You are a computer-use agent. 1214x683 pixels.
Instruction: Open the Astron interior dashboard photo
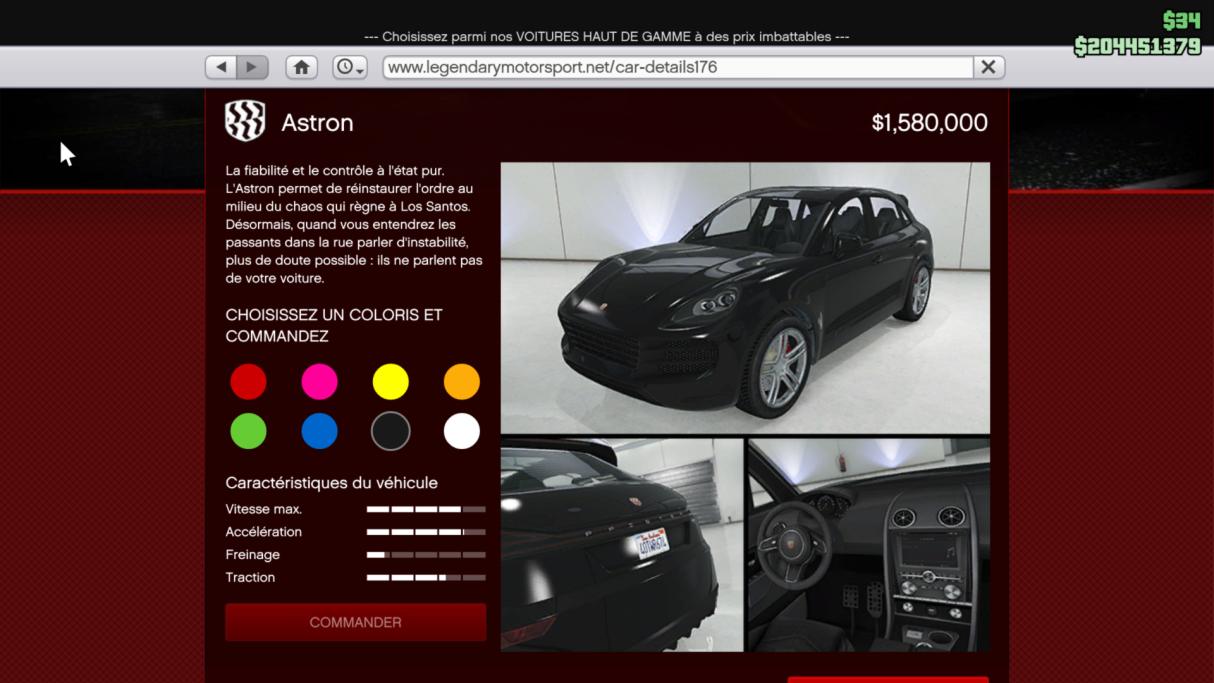(868, 545)
